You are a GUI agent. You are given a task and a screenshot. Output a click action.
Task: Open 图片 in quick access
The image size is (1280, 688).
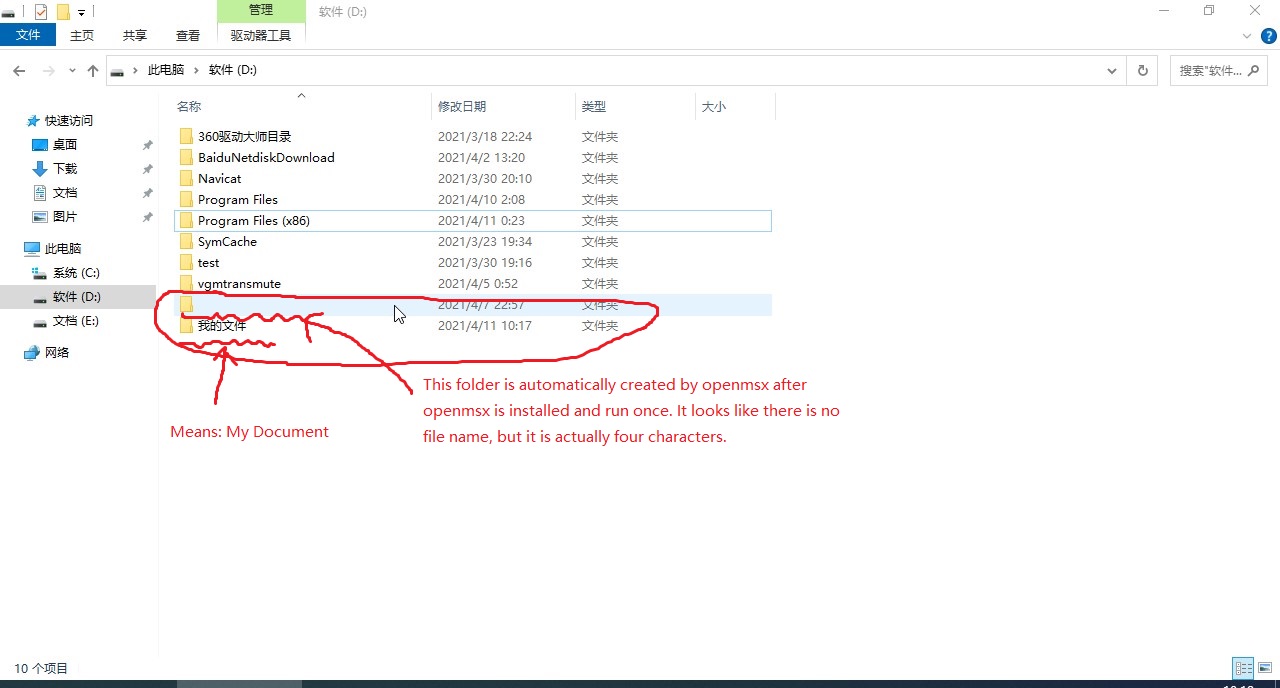click(65, 216)
